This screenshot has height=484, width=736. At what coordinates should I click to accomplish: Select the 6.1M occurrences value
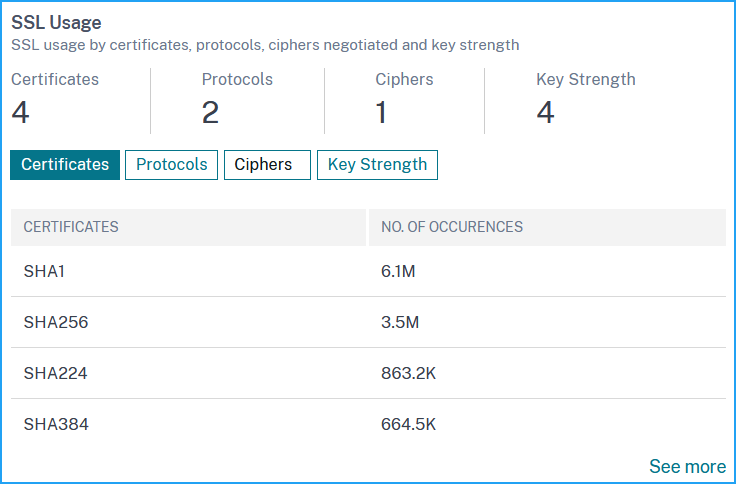click(x=398, y=271)
